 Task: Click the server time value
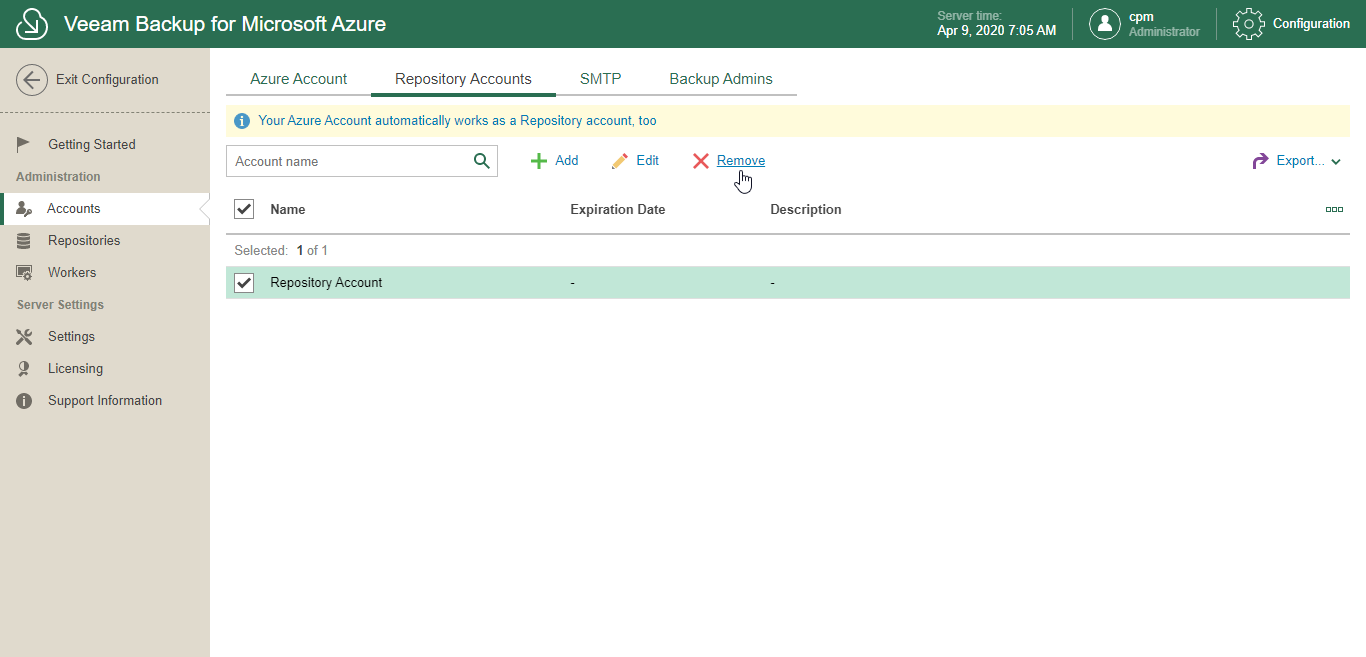[996, 31]
